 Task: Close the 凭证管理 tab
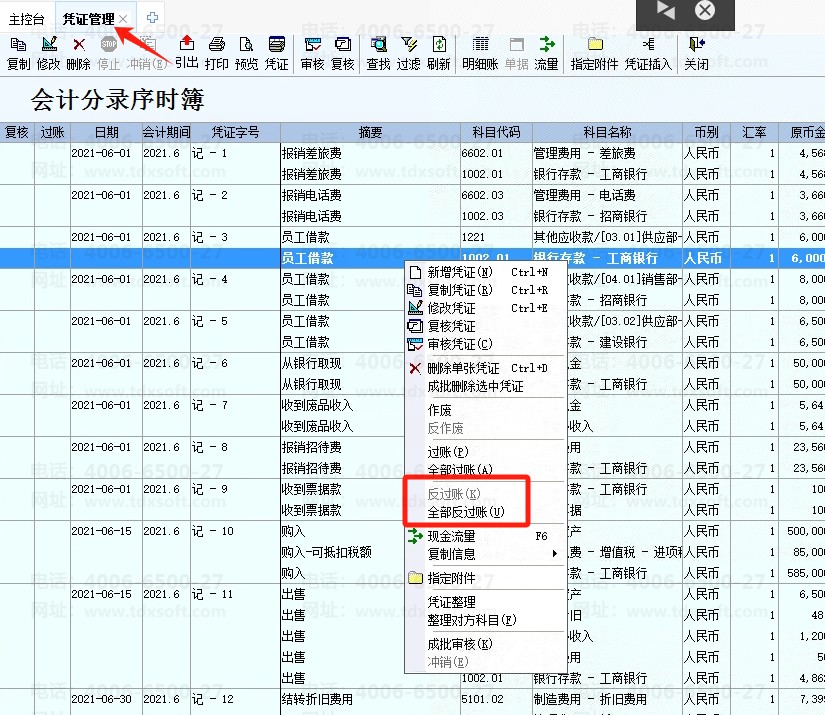pyautogui.click(x=123, y=19)
